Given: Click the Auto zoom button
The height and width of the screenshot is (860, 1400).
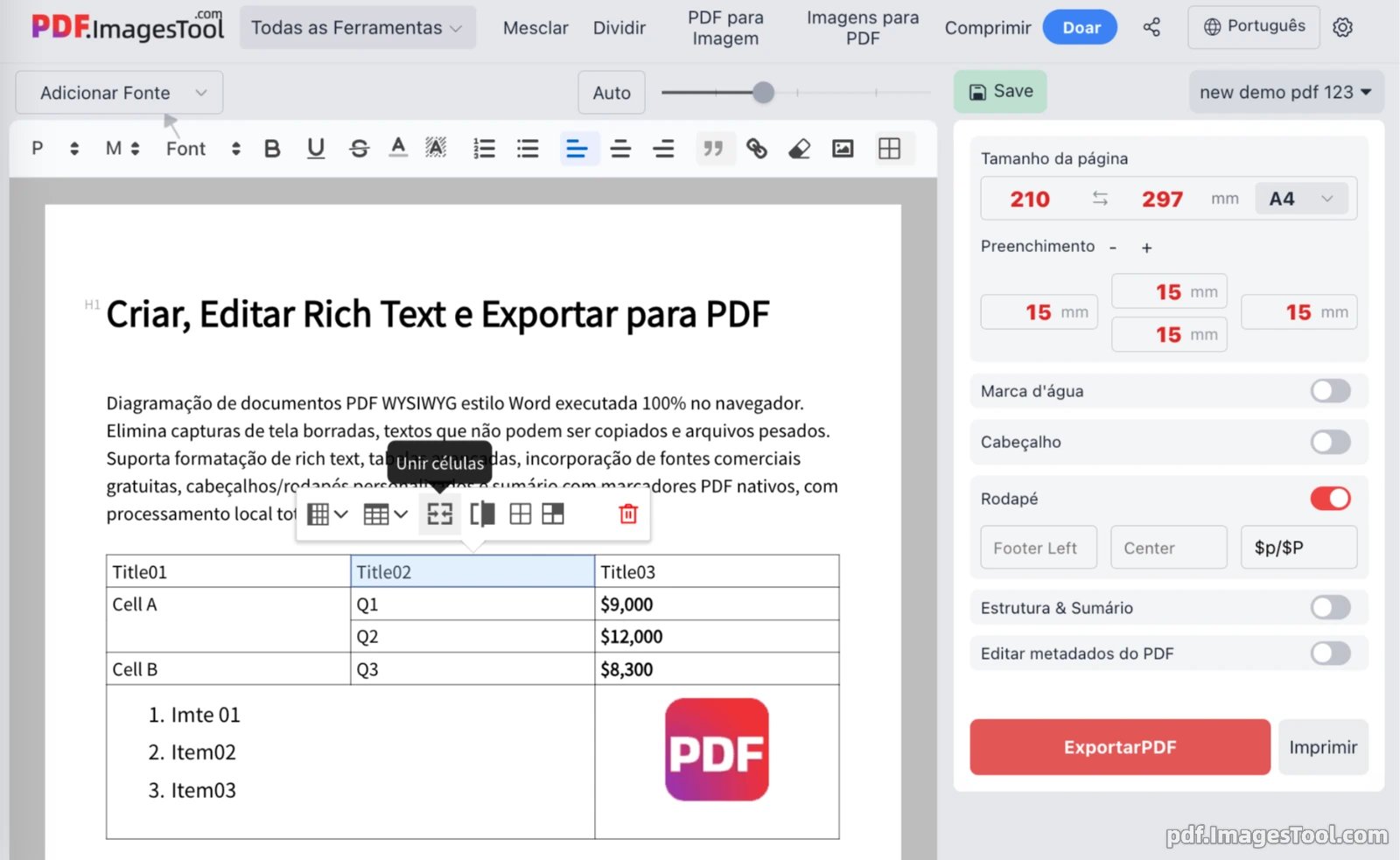Looking at the screenshot, I should tap(612, 93).
